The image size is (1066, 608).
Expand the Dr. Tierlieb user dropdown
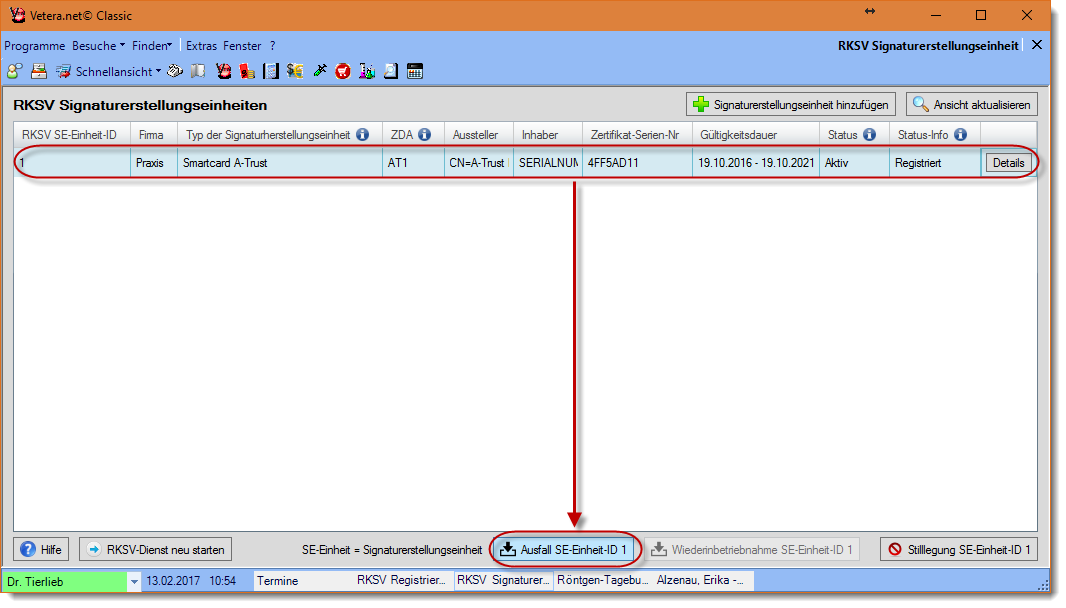click(134, 581)
